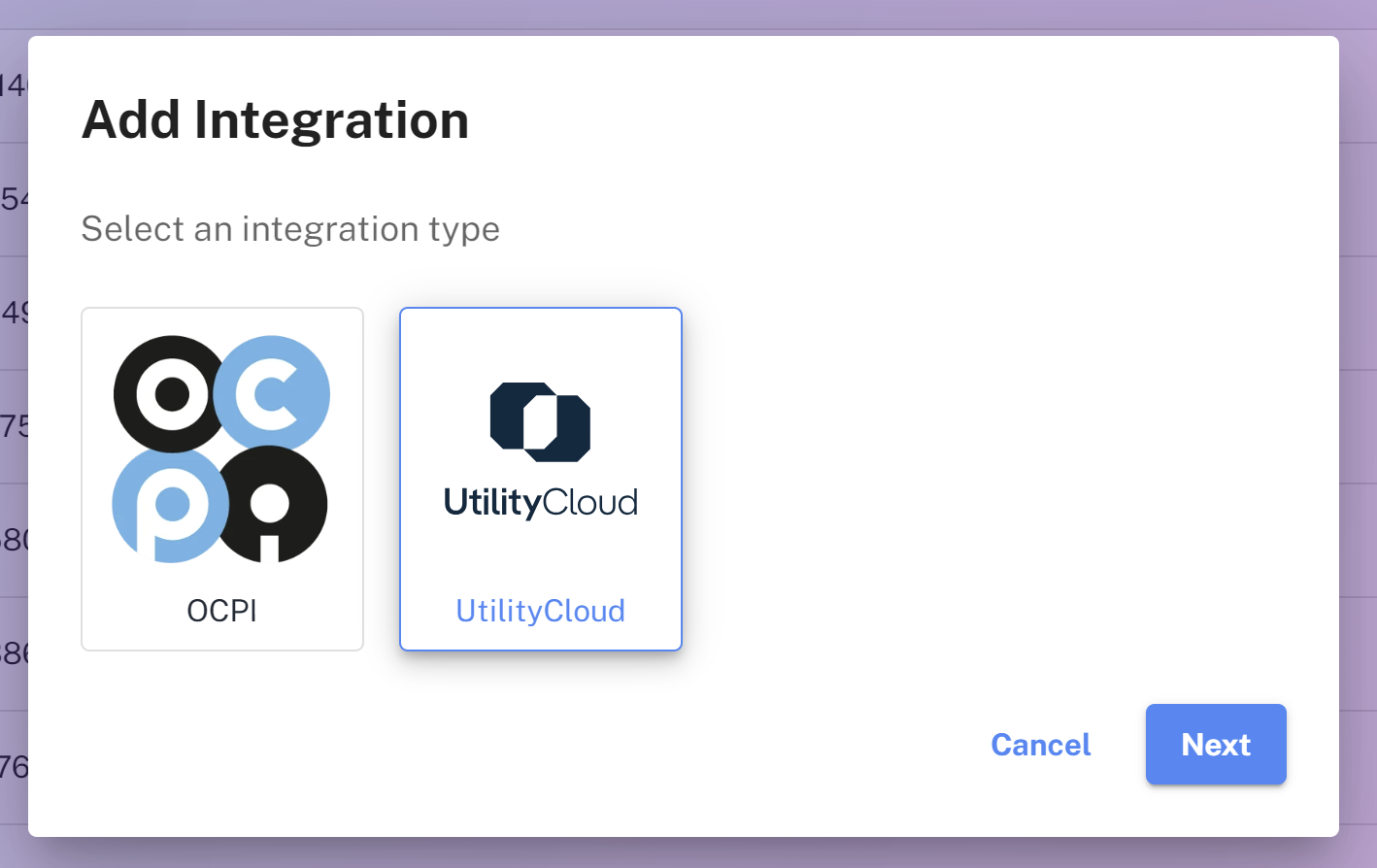1377x868 pixels.
Task: Click the "OCPI" label below its logo
Action: pyautogui.click(x=221, y=611)
